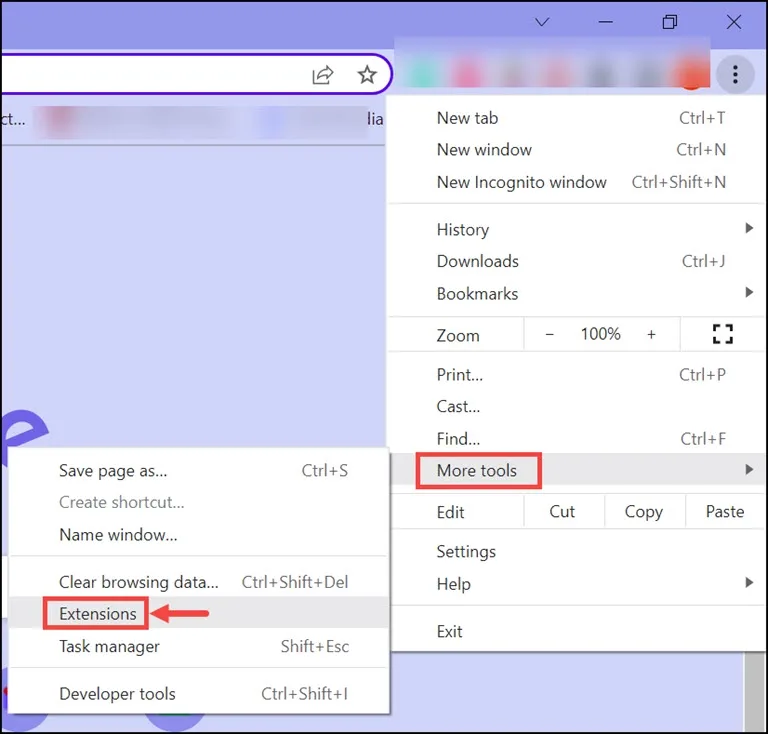Decrease zoom with the minus button
This screenshot has width=768, height=734.
550,334
